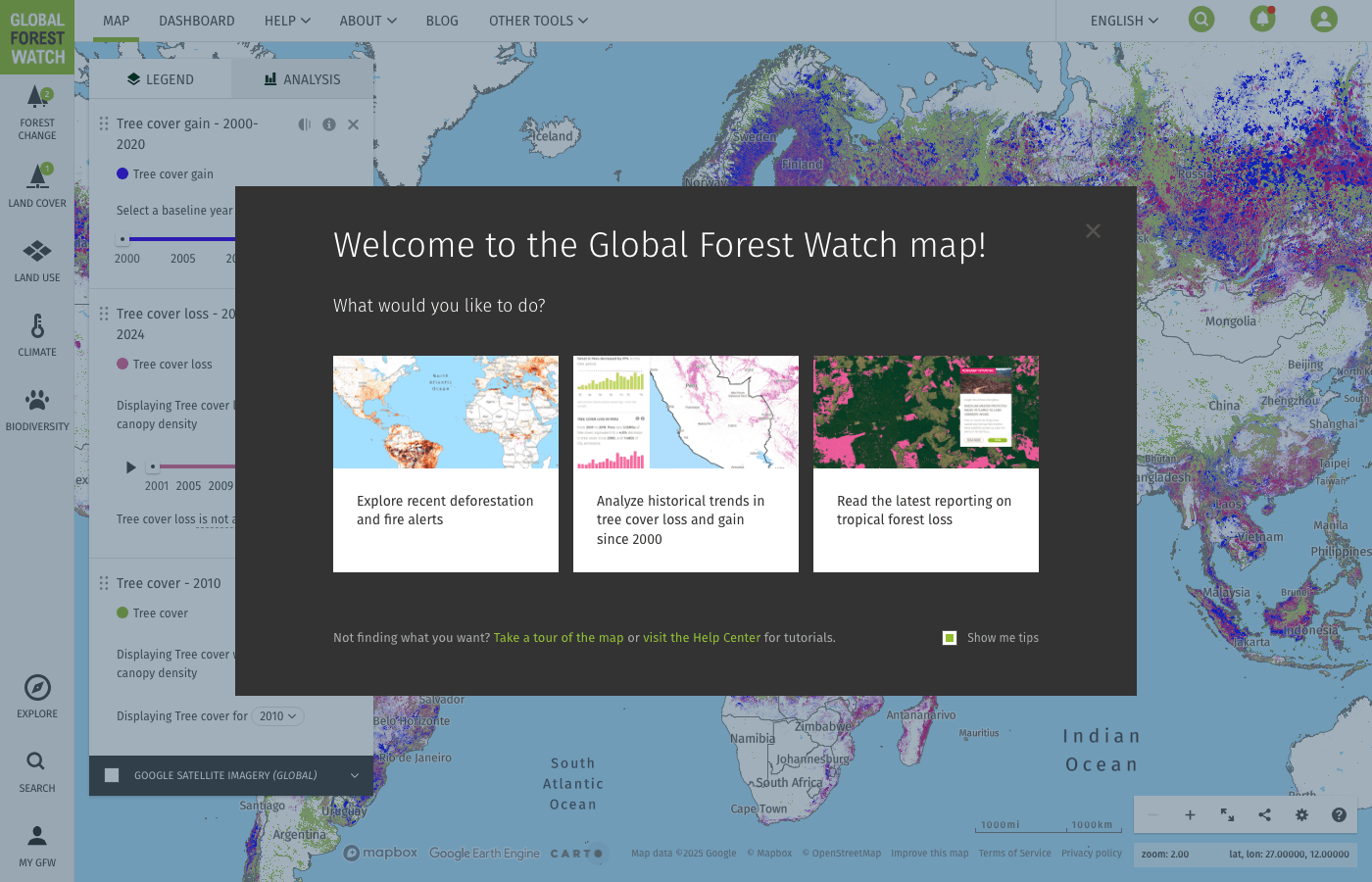Viewport: 1372px width, 882px height.
Task: Open the Forest Change sidebar panel
Action: 36,108
